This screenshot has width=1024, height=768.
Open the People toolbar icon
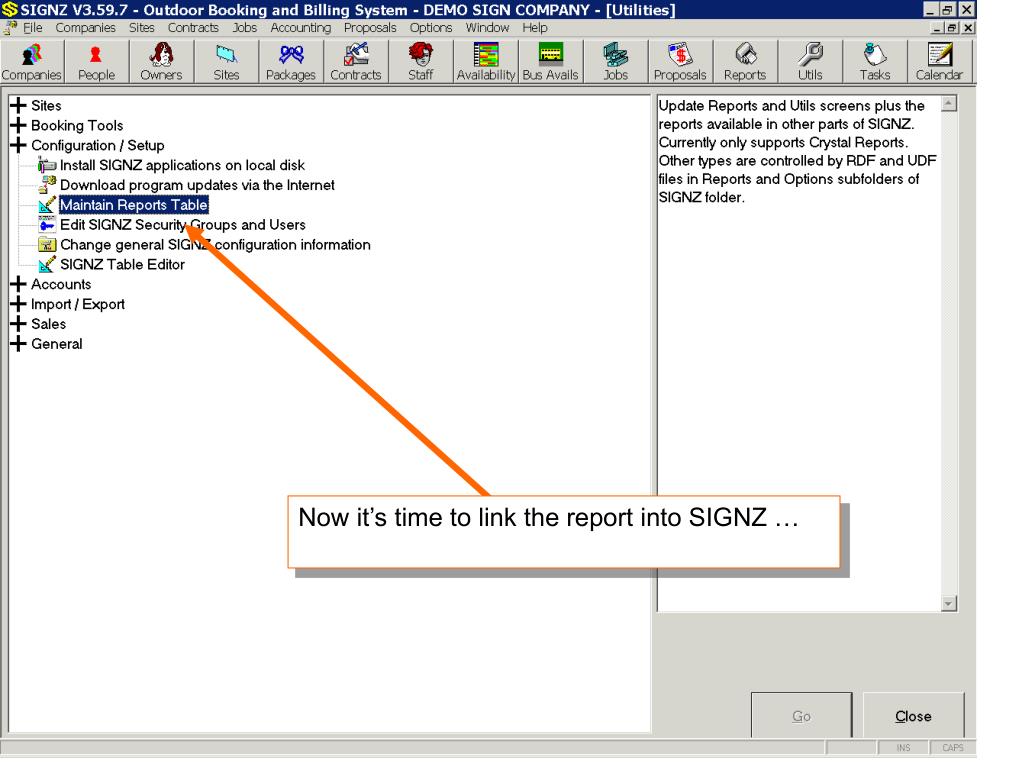97,61
